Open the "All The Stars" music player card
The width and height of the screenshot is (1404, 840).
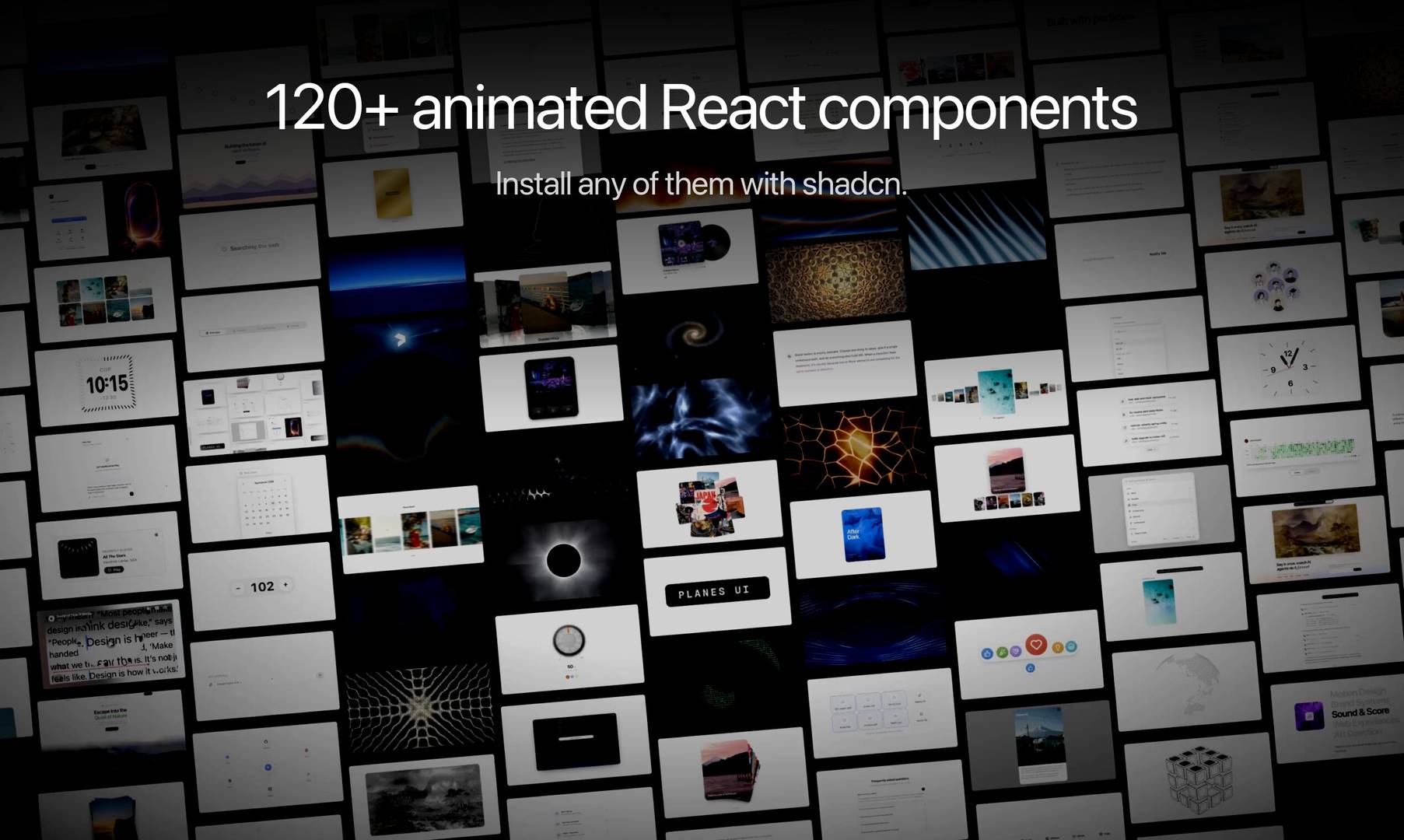[x=109, y=555]
